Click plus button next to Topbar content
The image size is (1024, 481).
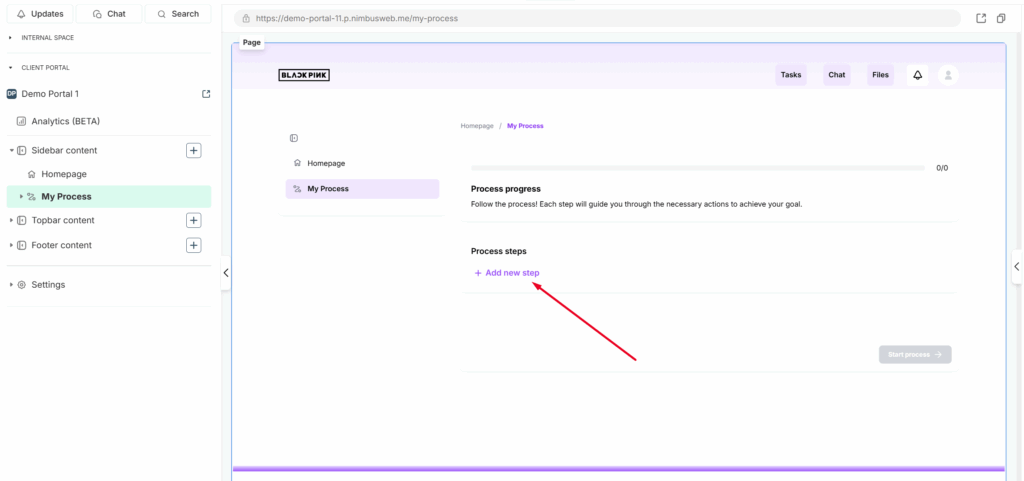194,220
